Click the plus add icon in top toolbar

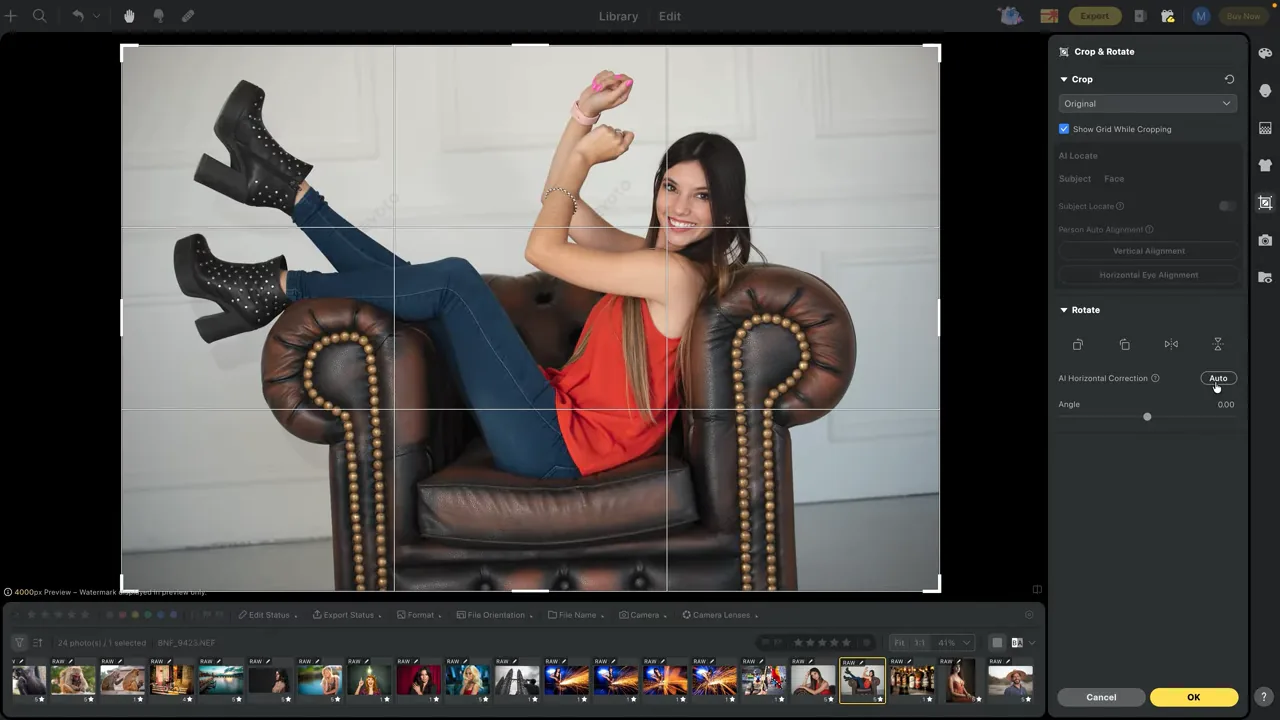[12, 16]
